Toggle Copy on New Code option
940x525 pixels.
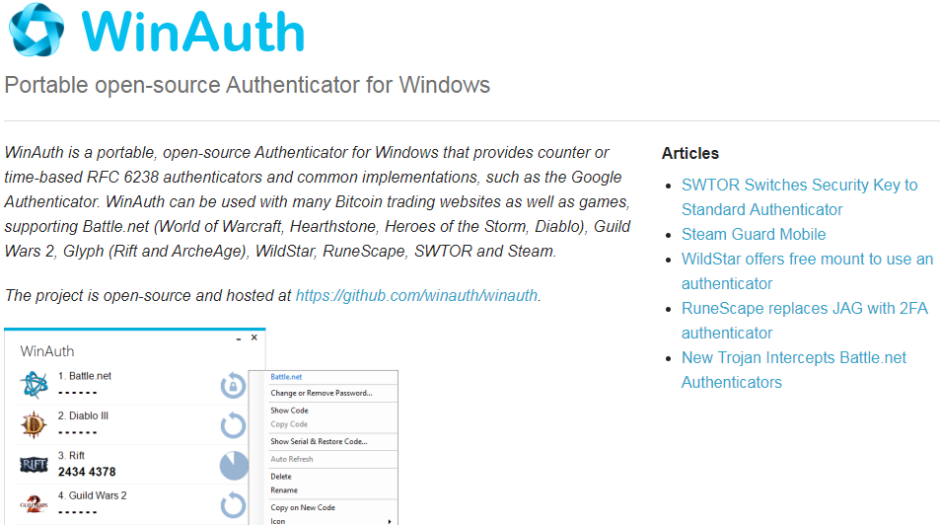(x=303, y=508)
